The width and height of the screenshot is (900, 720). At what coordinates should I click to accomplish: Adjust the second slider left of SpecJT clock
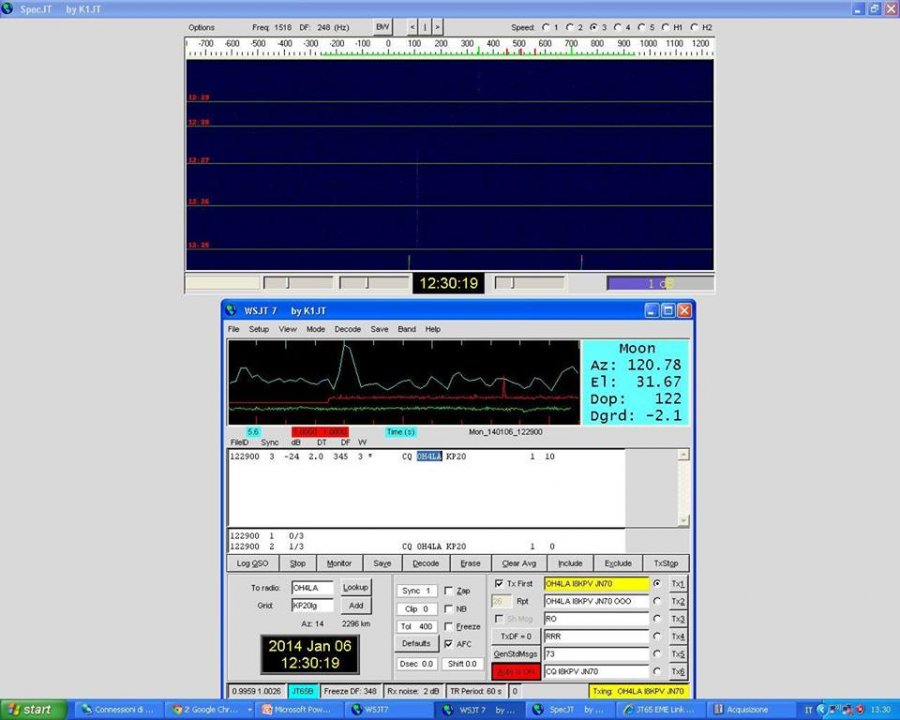[374, 283]
